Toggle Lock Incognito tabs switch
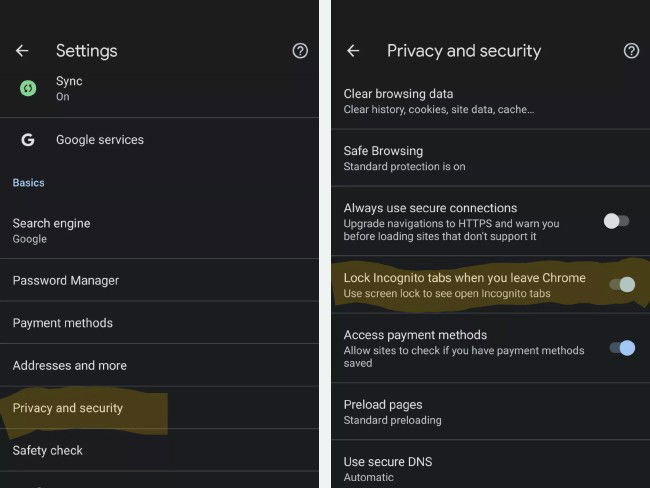The height and width of the screenshot is (488, 650). [621, 285]
